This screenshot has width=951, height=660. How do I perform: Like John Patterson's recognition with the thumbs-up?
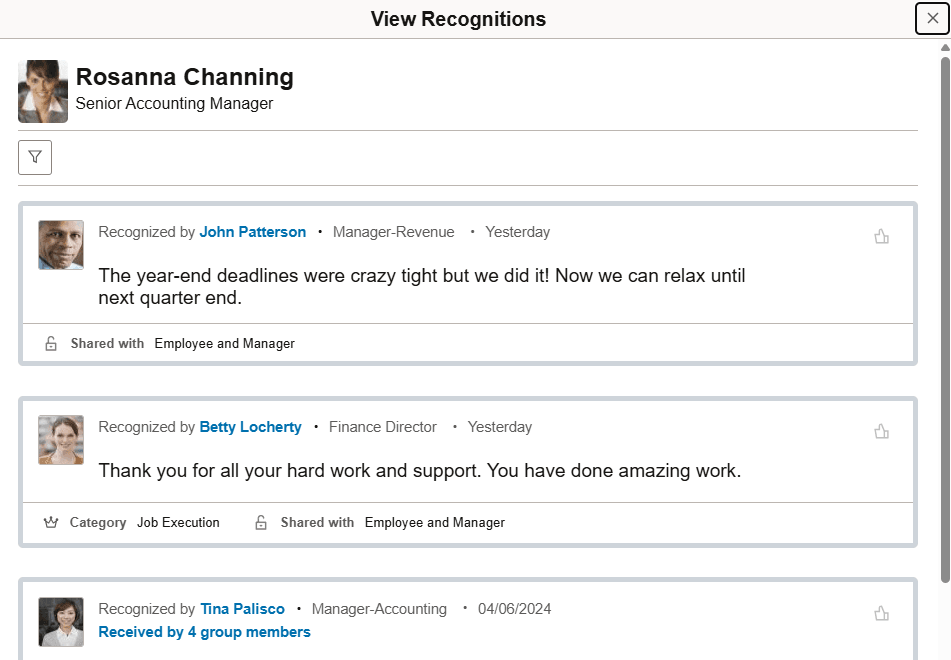coord(881,235)
